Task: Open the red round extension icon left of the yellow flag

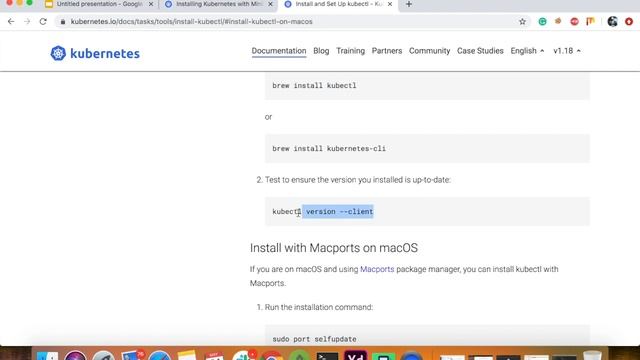Action: coord(574,22)
